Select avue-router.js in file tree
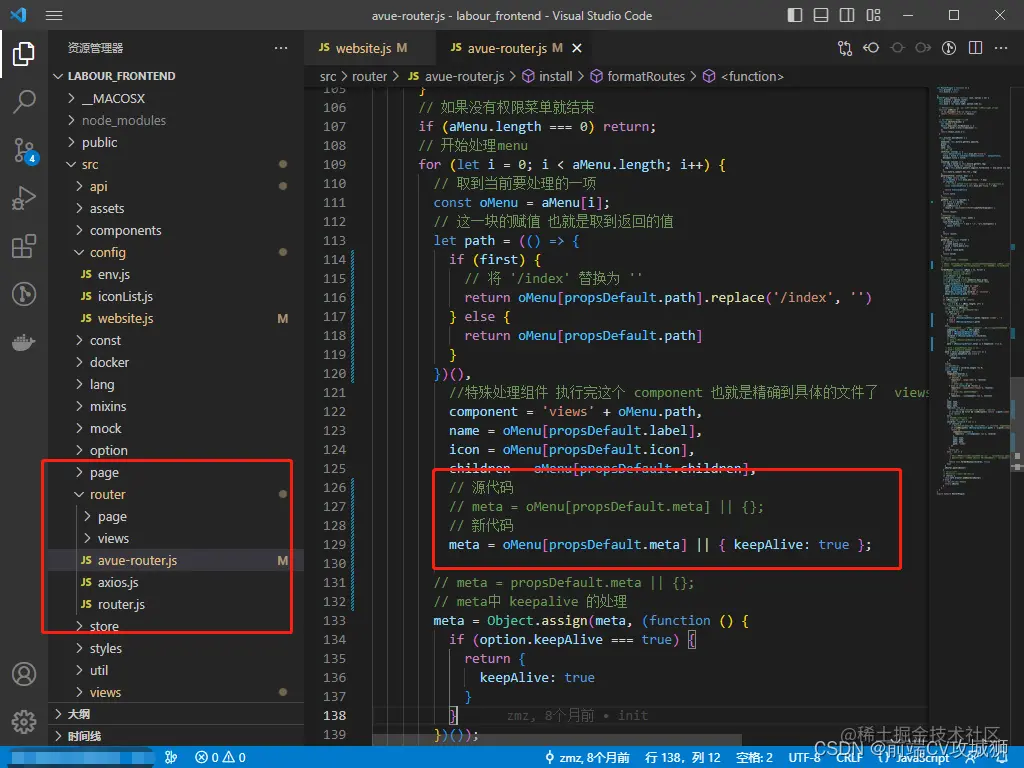The height and width of the screenshot is (768, 1024). pyautogui.click(x=176, y=560)
